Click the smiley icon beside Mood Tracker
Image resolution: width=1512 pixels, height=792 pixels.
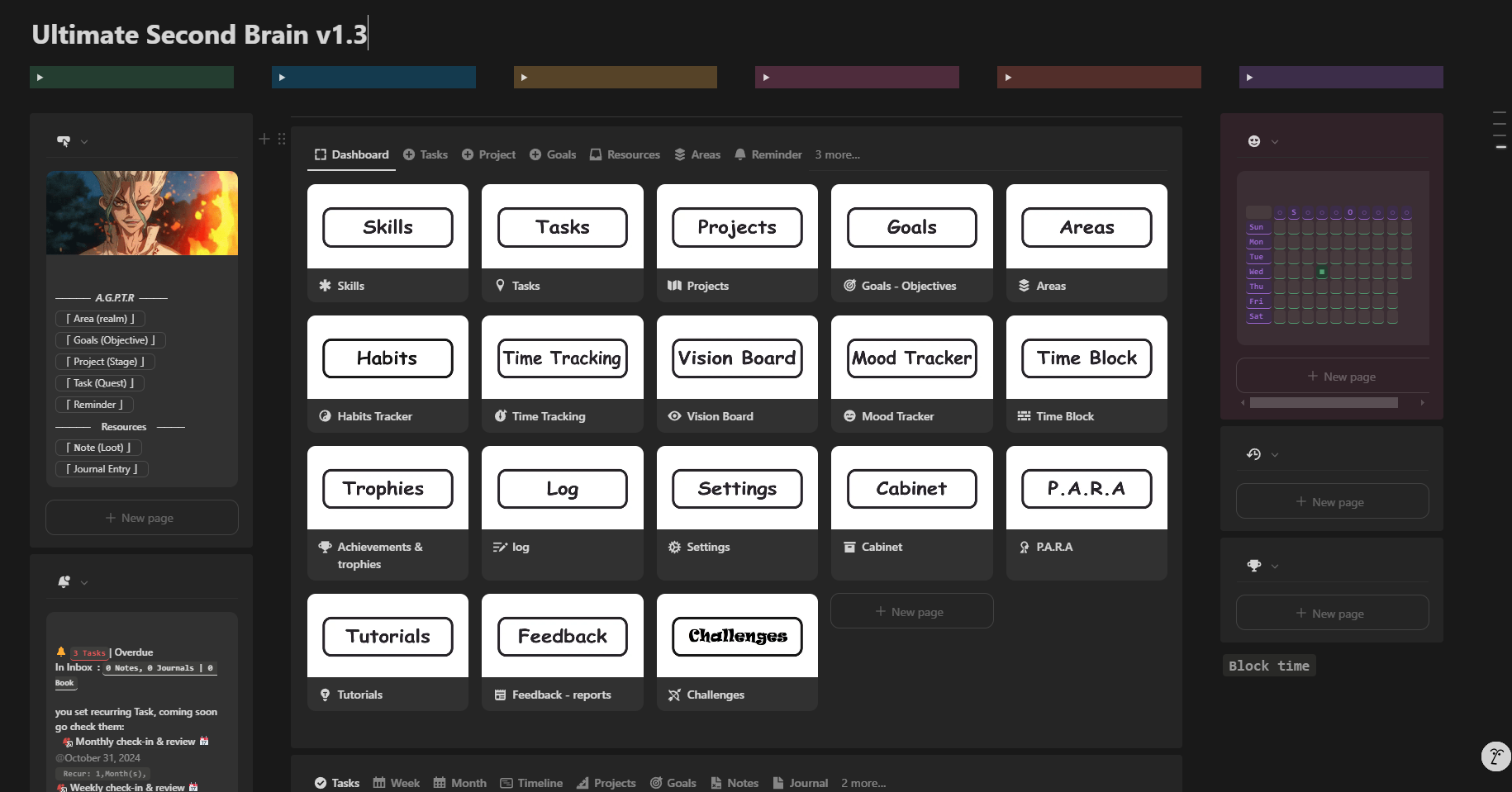point(850,415)
